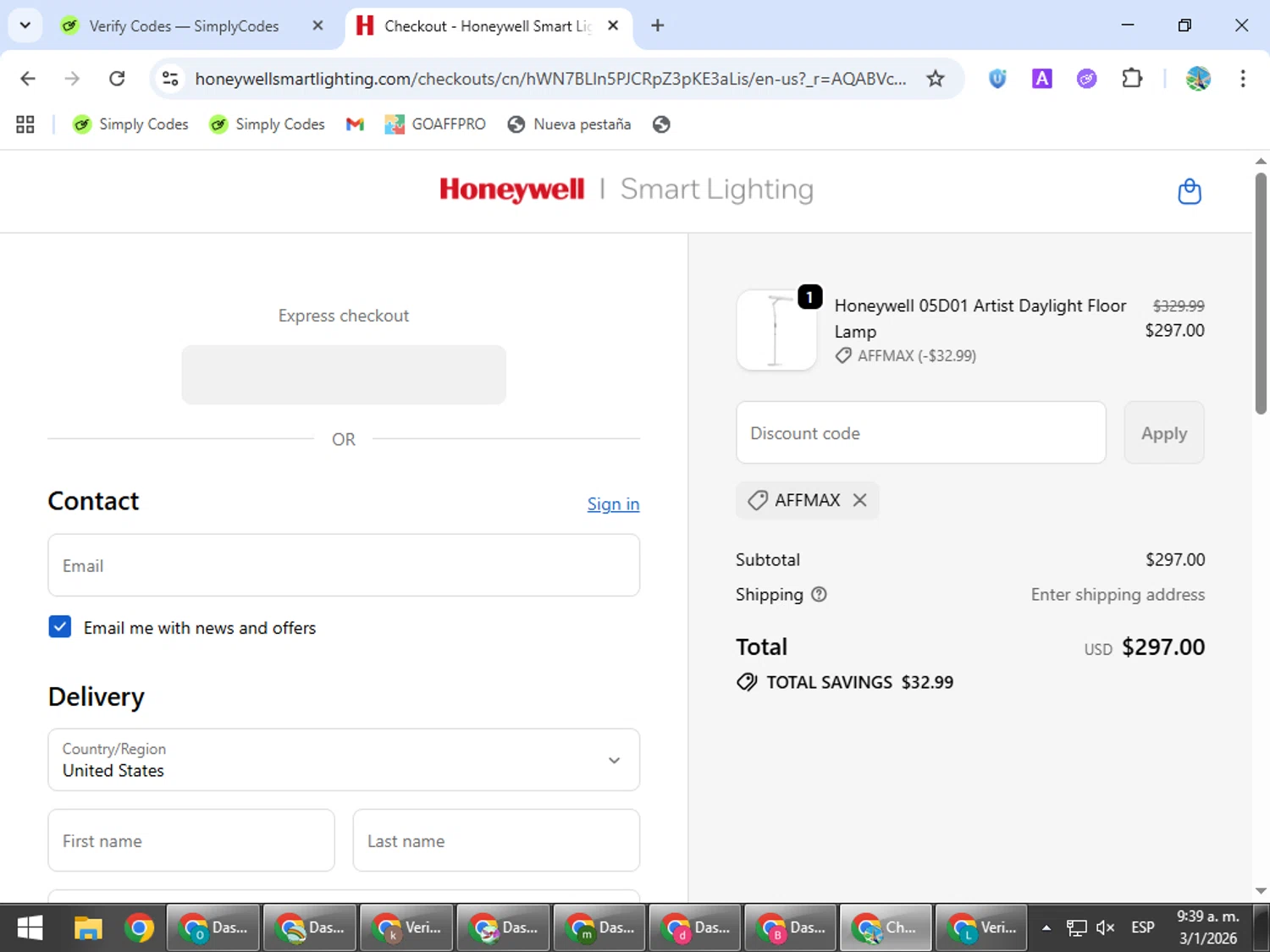Click the Sign in link

tap(613, 504)
